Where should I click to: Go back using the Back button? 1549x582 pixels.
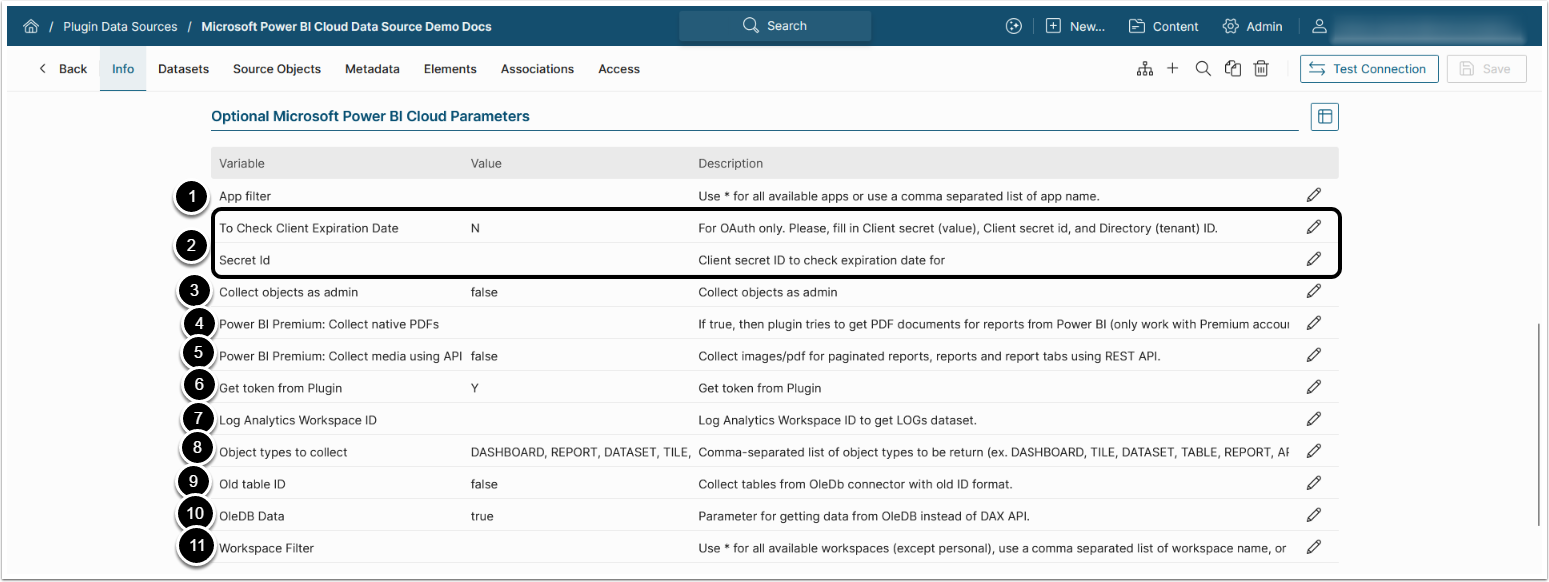[x=63, y=69]
